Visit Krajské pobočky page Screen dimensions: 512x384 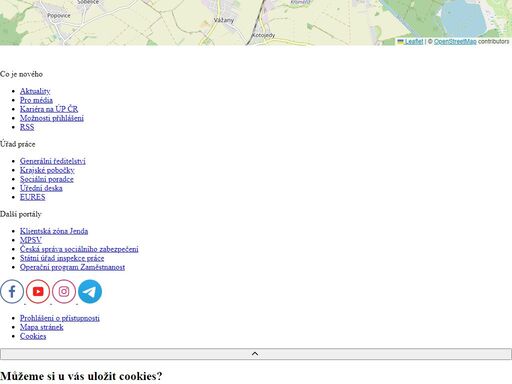coord(47,170)
